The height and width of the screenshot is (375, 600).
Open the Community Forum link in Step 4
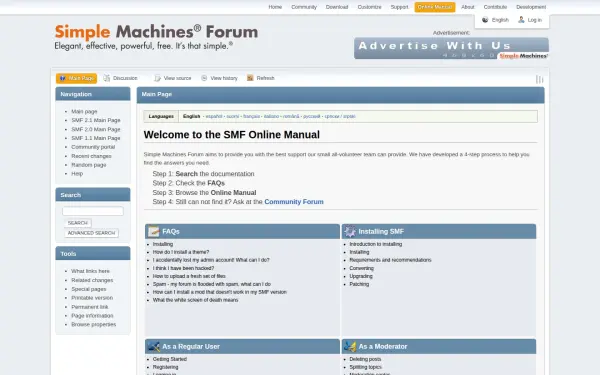pyautogui.click(x=294, y=202)
